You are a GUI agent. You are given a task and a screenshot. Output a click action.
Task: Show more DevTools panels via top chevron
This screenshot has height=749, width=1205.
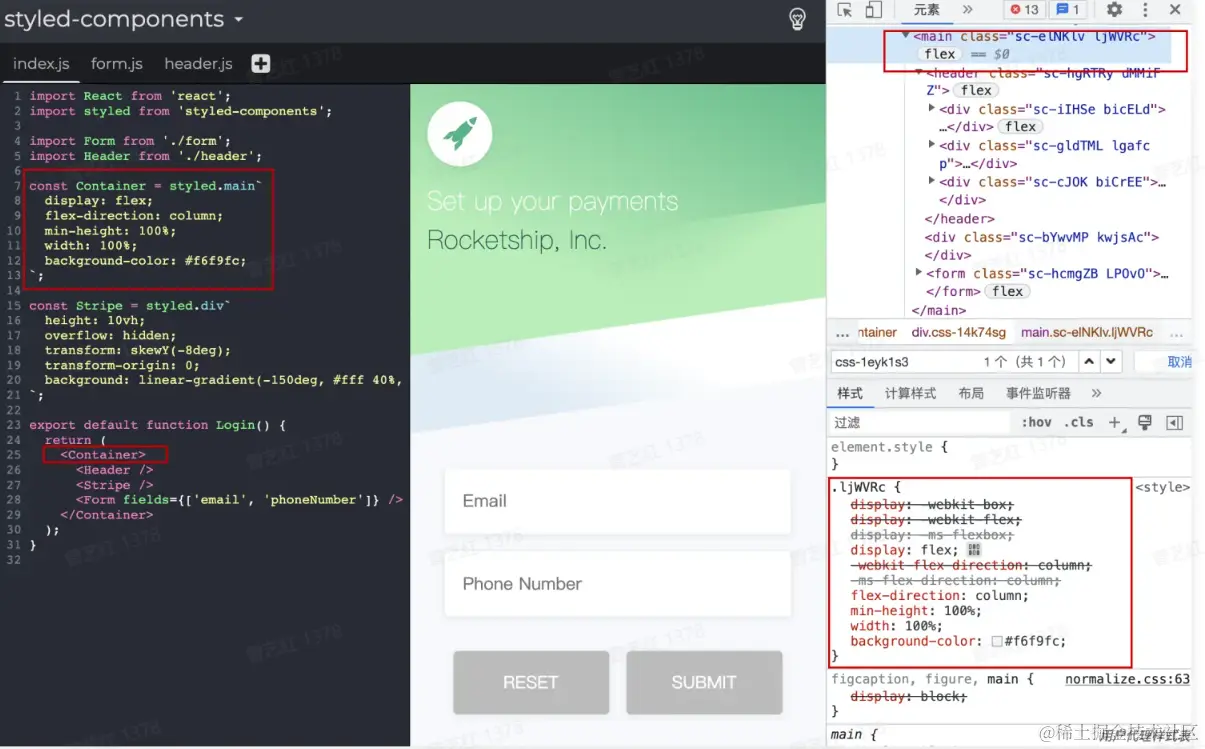pos(968,10)
